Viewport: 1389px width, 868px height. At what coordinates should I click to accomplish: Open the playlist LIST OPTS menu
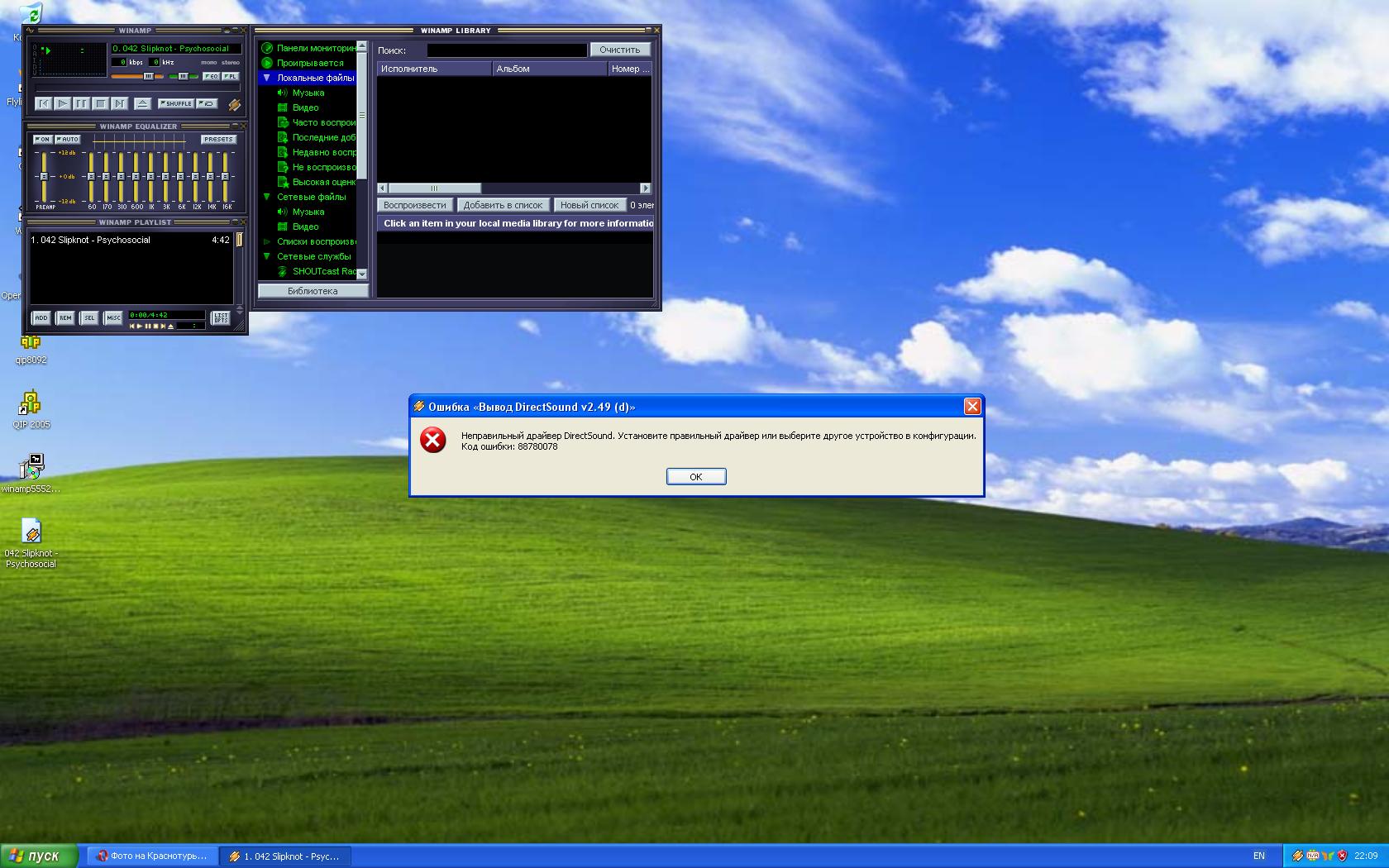[x=220, y=317]
